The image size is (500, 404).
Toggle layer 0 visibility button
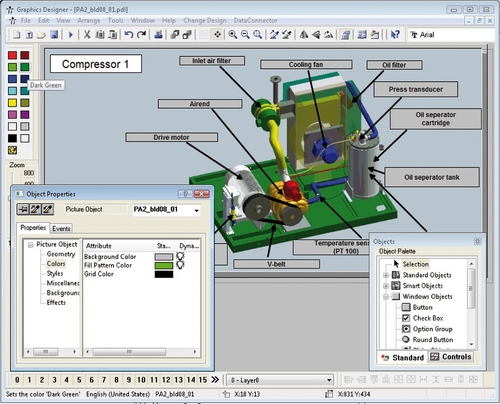17,380
